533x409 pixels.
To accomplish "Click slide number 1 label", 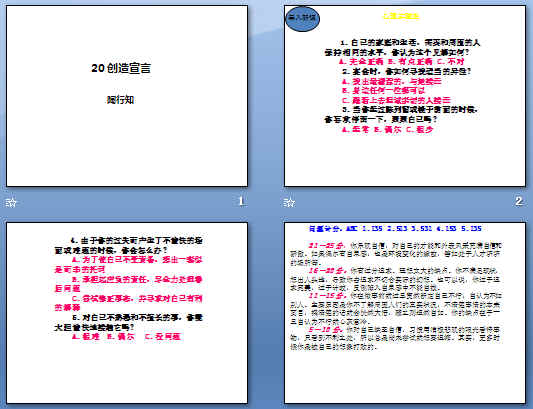I will tap(241, 202).
